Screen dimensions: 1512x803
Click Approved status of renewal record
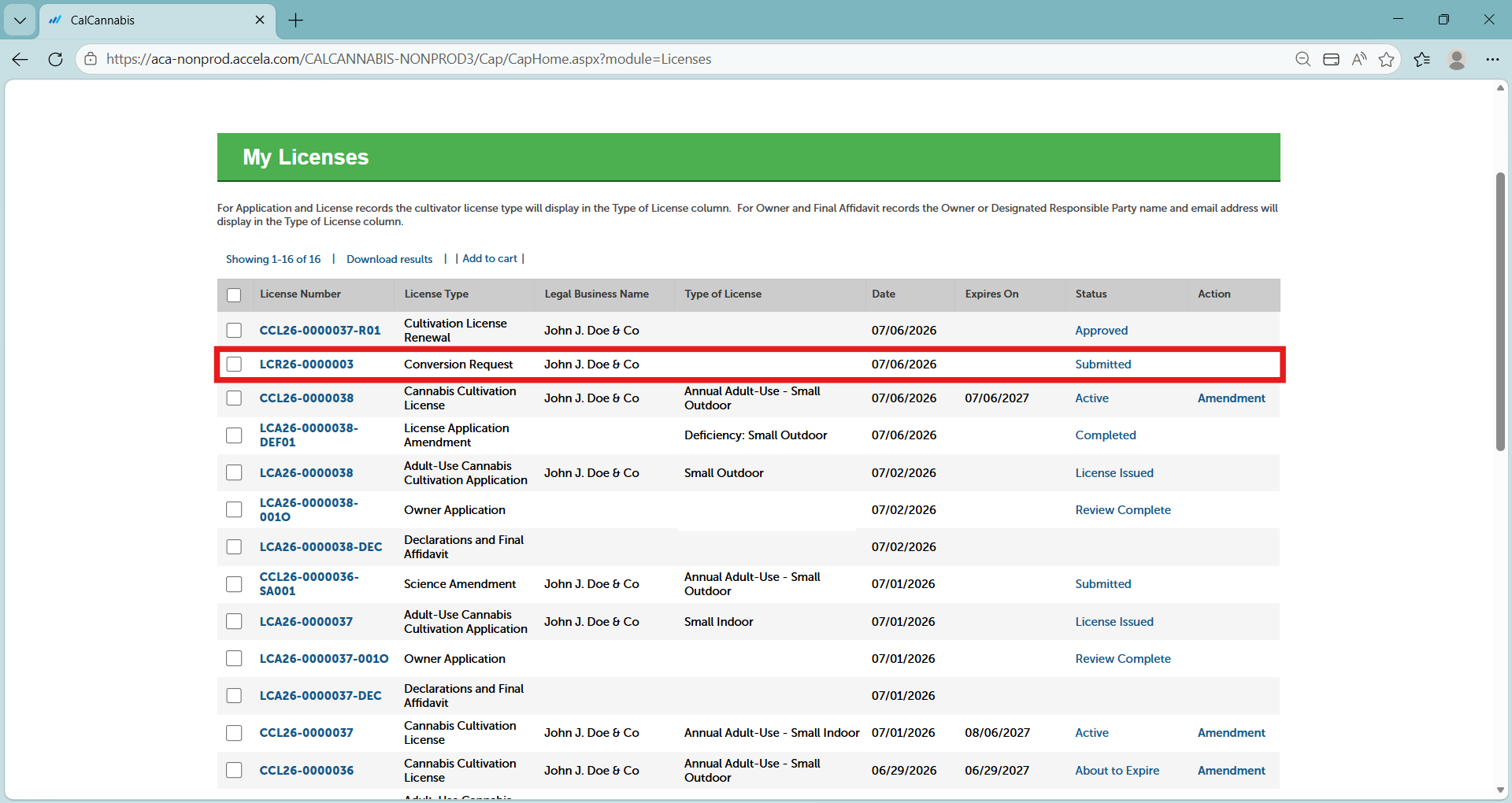1101,331
